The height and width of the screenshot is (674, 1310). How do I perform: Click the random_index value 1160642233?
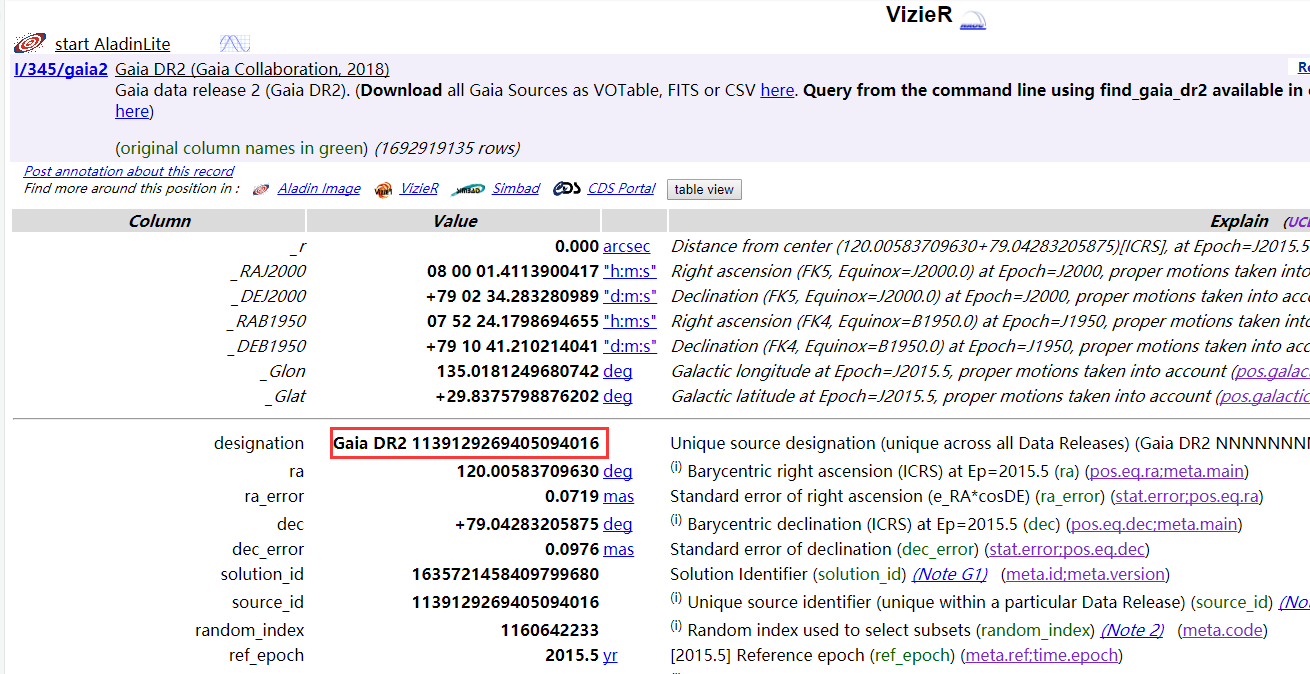point(550,630)
